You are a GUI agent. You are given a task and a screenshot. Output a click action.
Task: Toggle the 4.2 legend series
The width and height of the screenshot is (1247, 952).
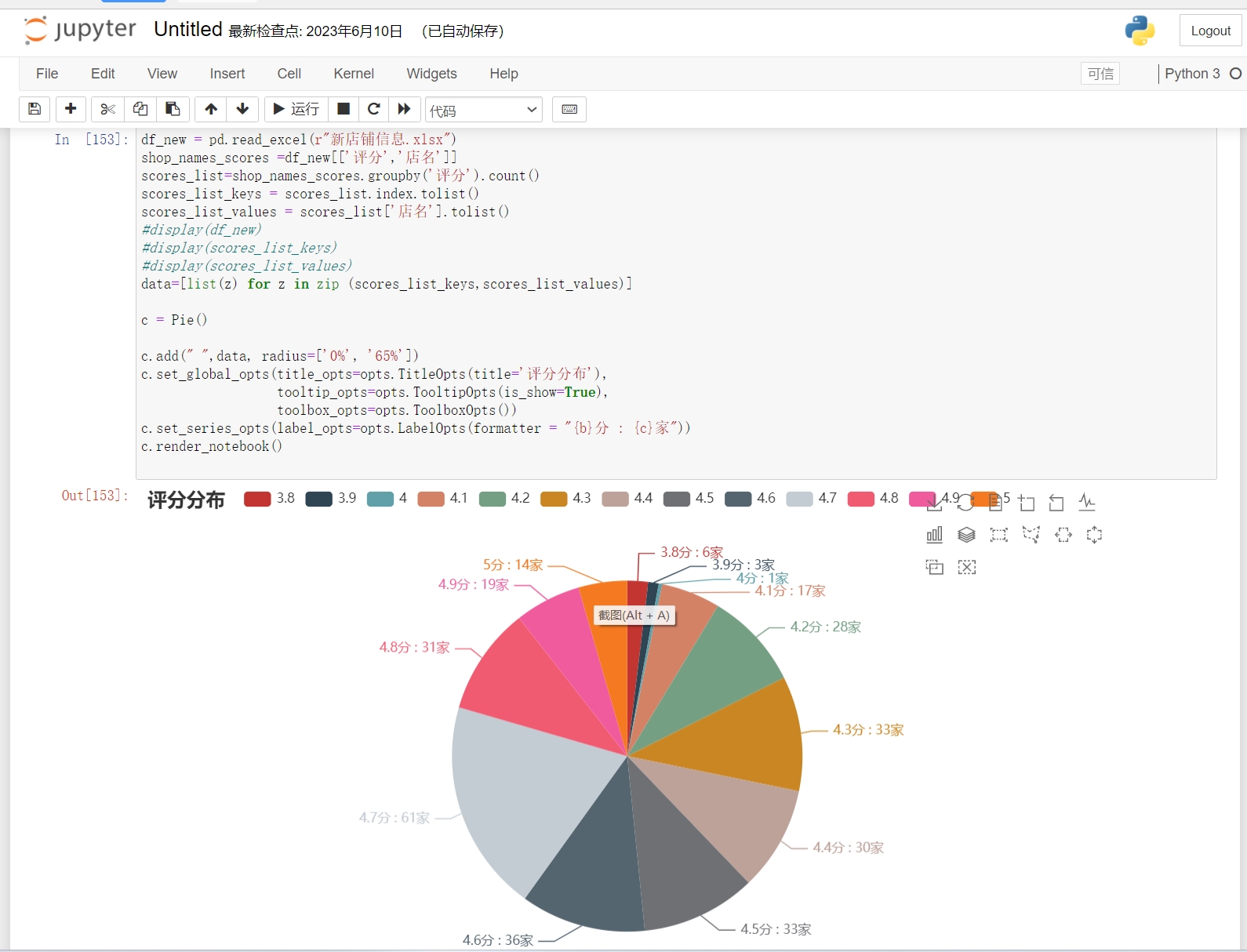click(504, 499)
